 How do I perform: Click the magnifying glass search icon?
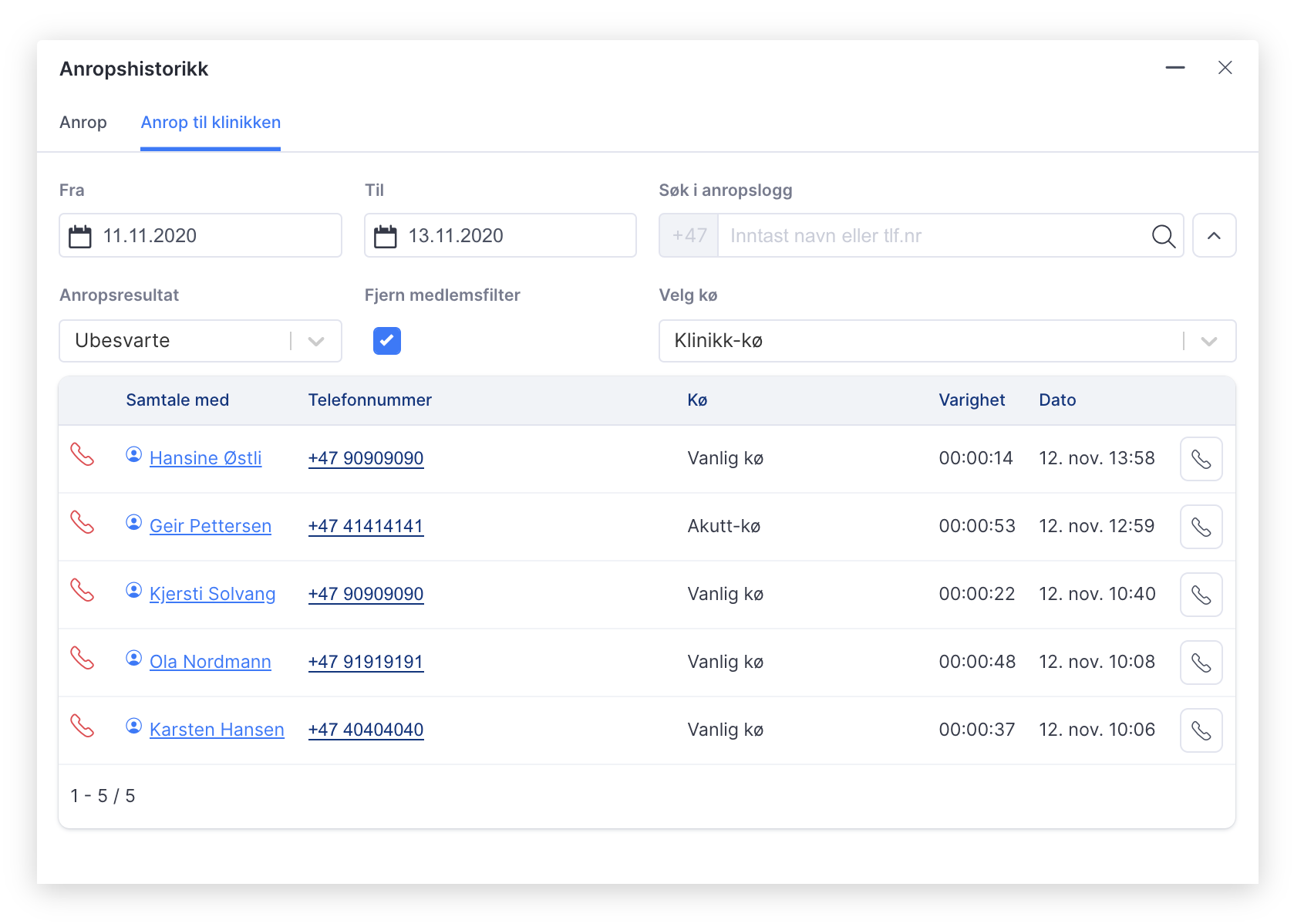point(1163,236)
